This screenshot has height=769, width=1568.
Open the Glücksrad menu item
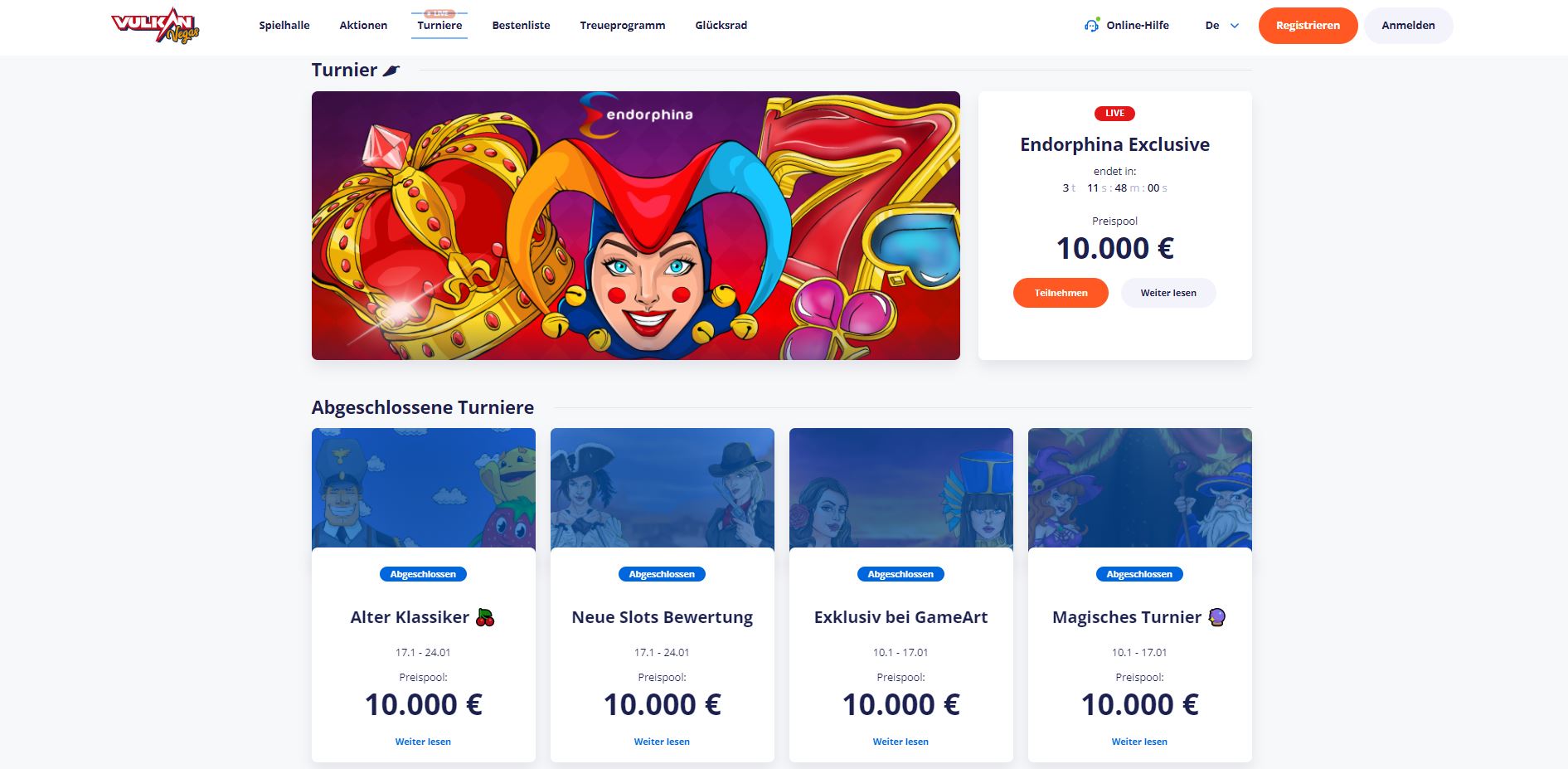click(721, 26)
